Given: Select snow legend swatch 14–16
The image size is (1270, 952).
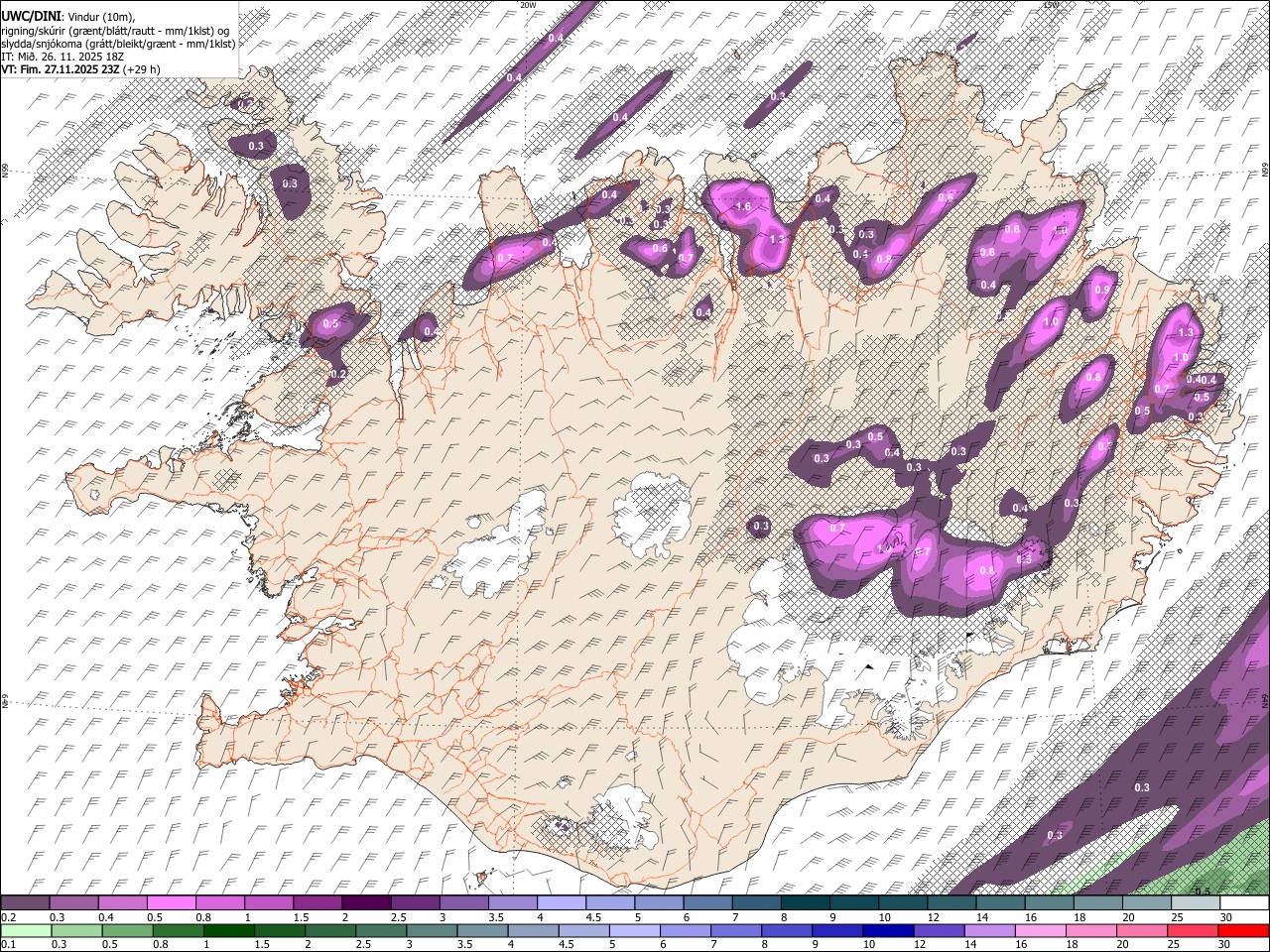Looking at the screenshot, I should [x=1001, y=902].
